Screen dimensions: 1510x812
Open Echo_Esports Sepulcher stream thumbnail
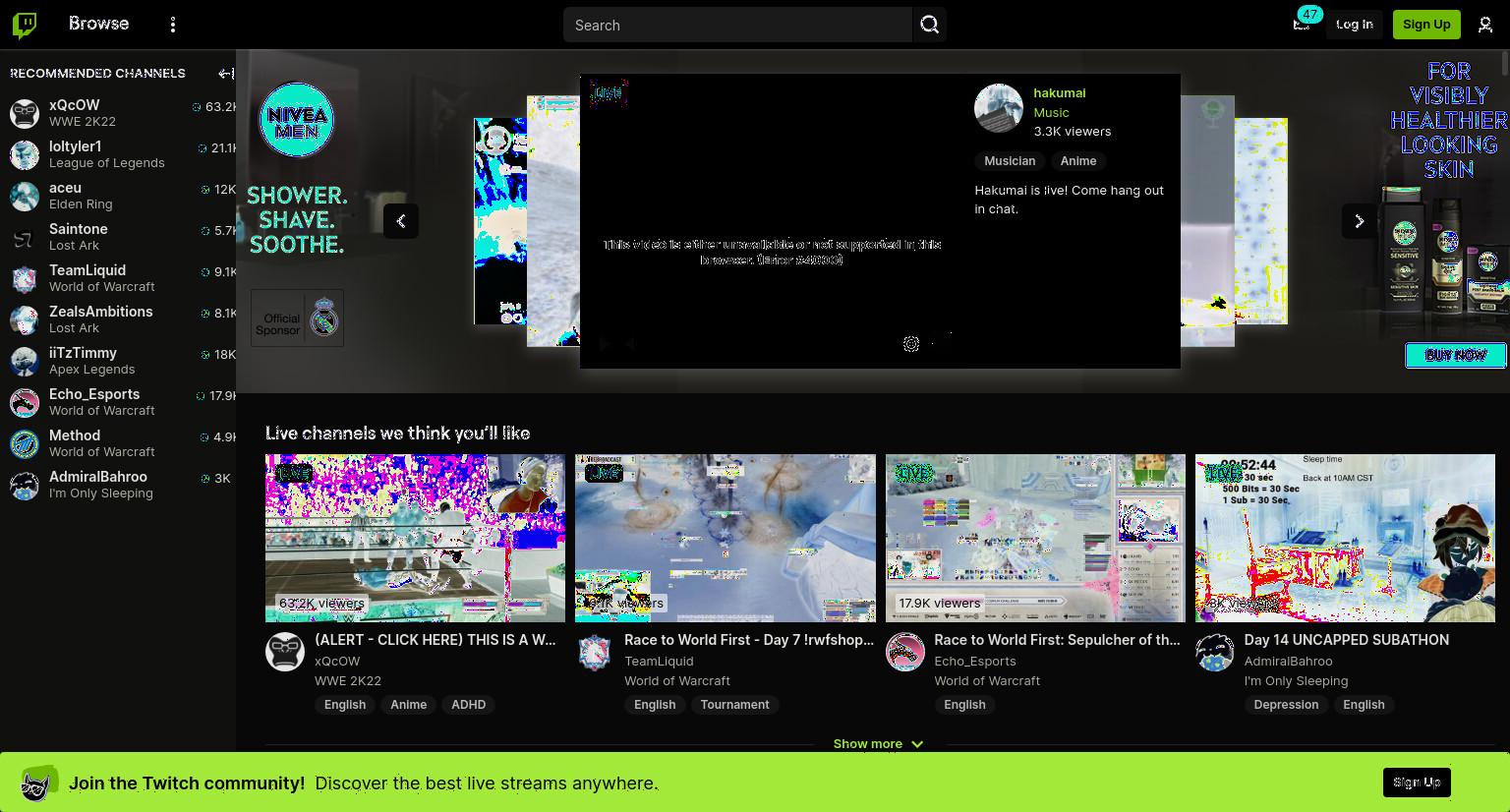click(1035, 538)
